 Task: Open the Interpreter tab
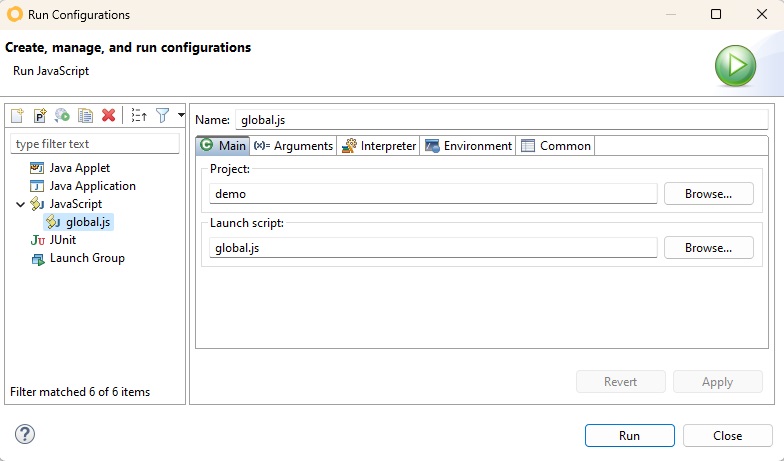click(x=379, y=146)
